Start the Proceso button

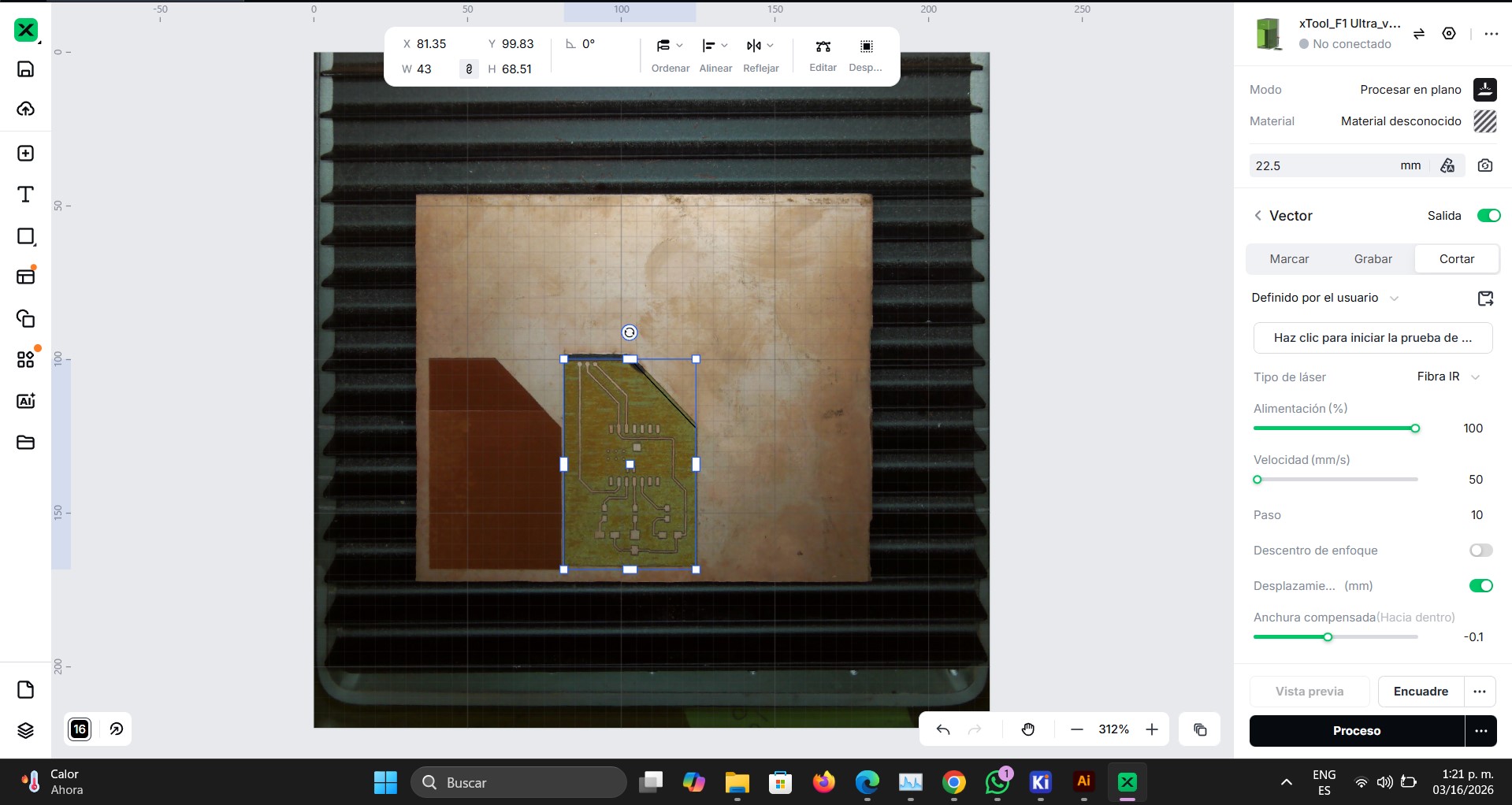coord(1357,731)
